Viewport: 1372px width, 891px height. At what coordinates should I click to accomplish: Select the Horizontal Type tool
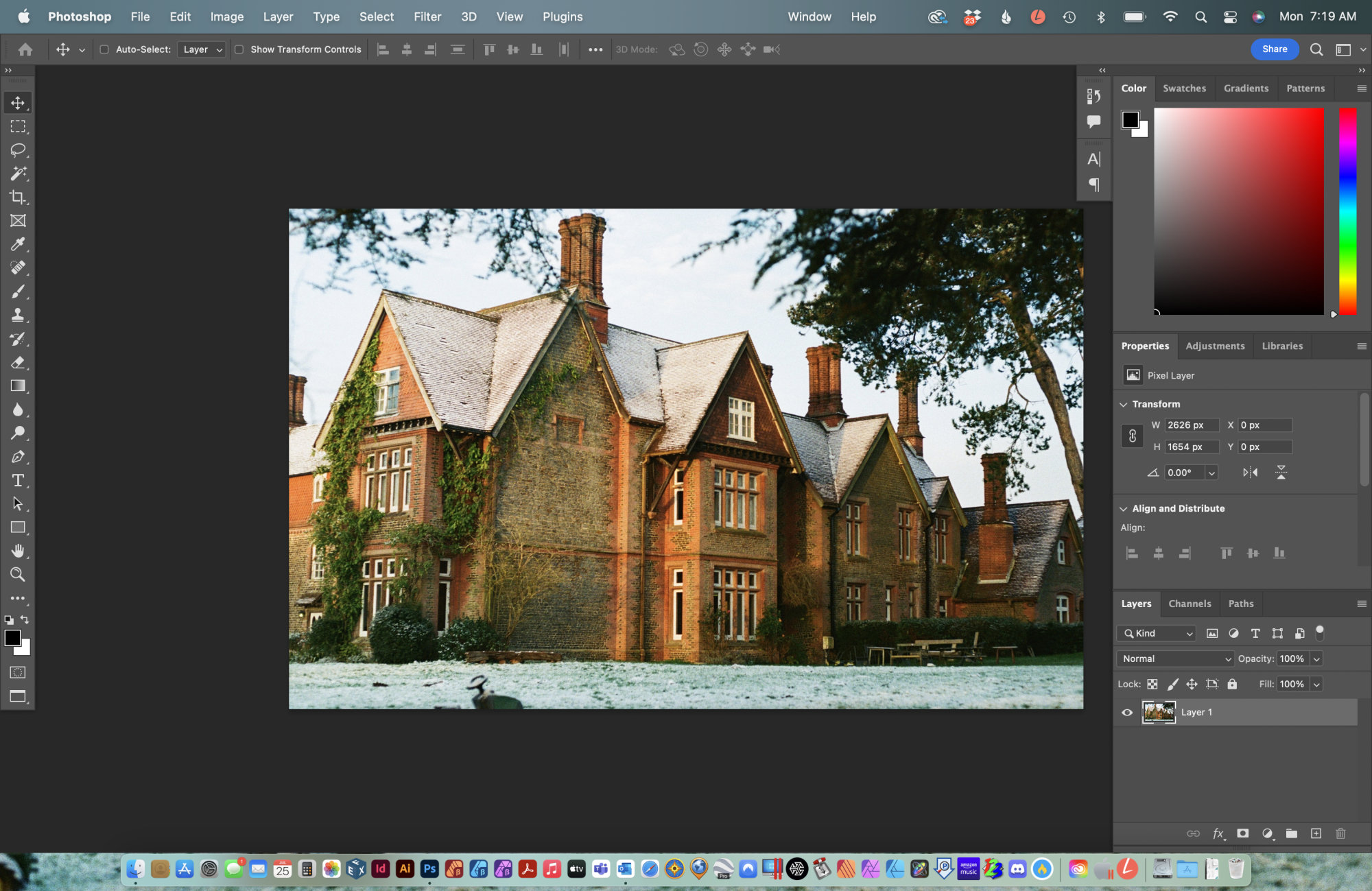pos(18,480)
